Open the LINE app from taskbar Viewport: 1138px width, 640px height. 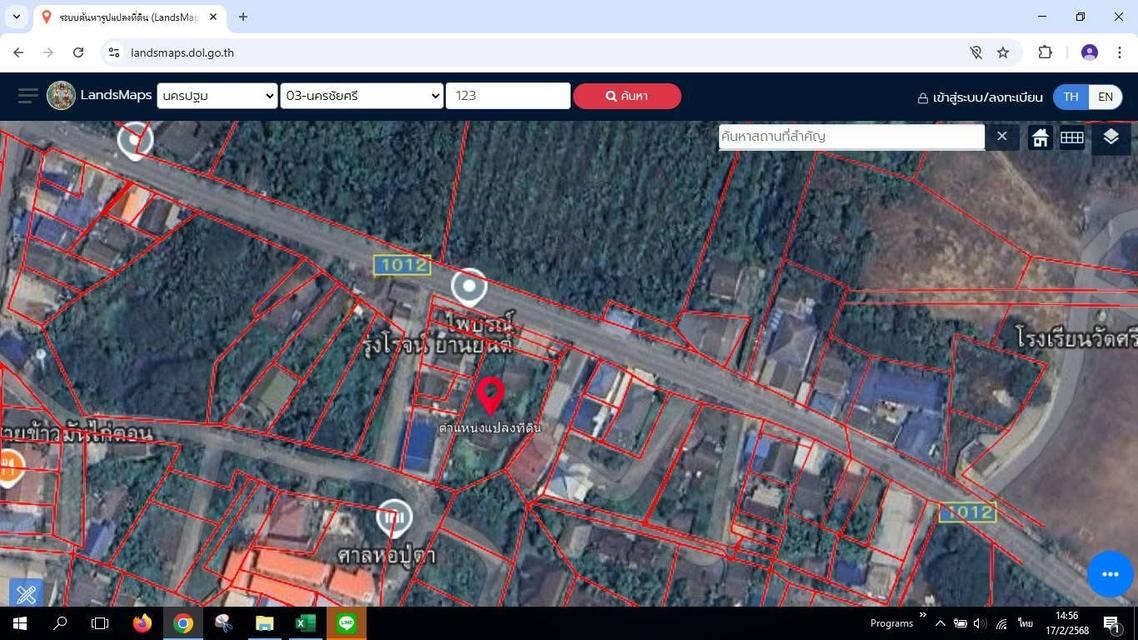pyautogui.click(x=346, y=623)
